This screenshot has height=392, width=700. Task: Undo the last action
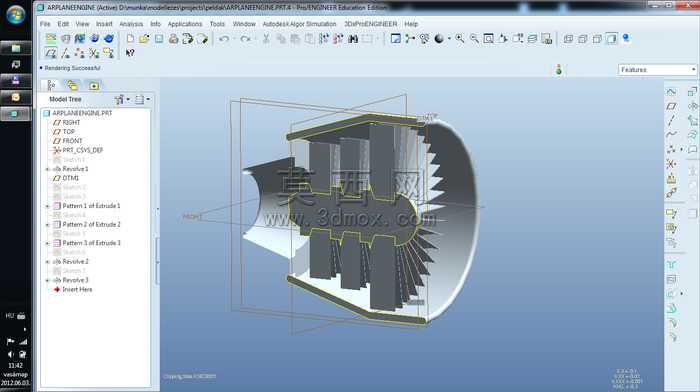point(224,39)
